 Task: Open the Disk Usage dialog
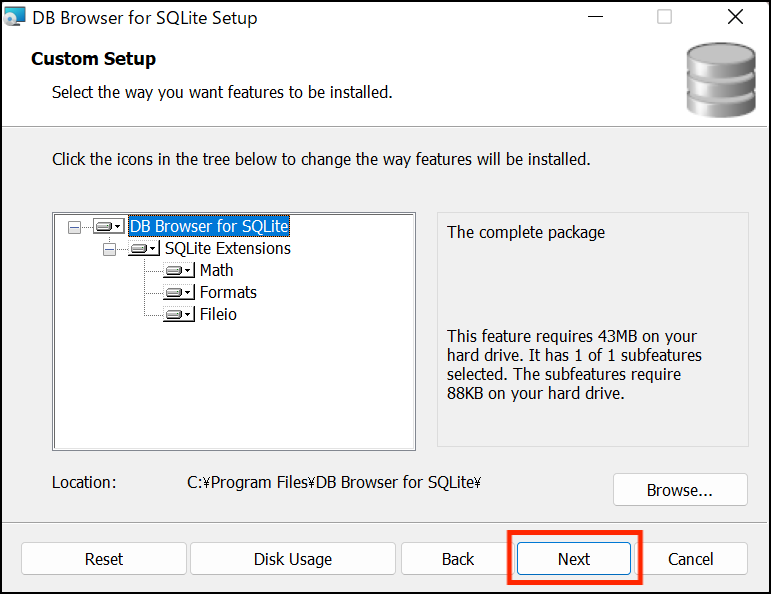(x=293, y=559)
